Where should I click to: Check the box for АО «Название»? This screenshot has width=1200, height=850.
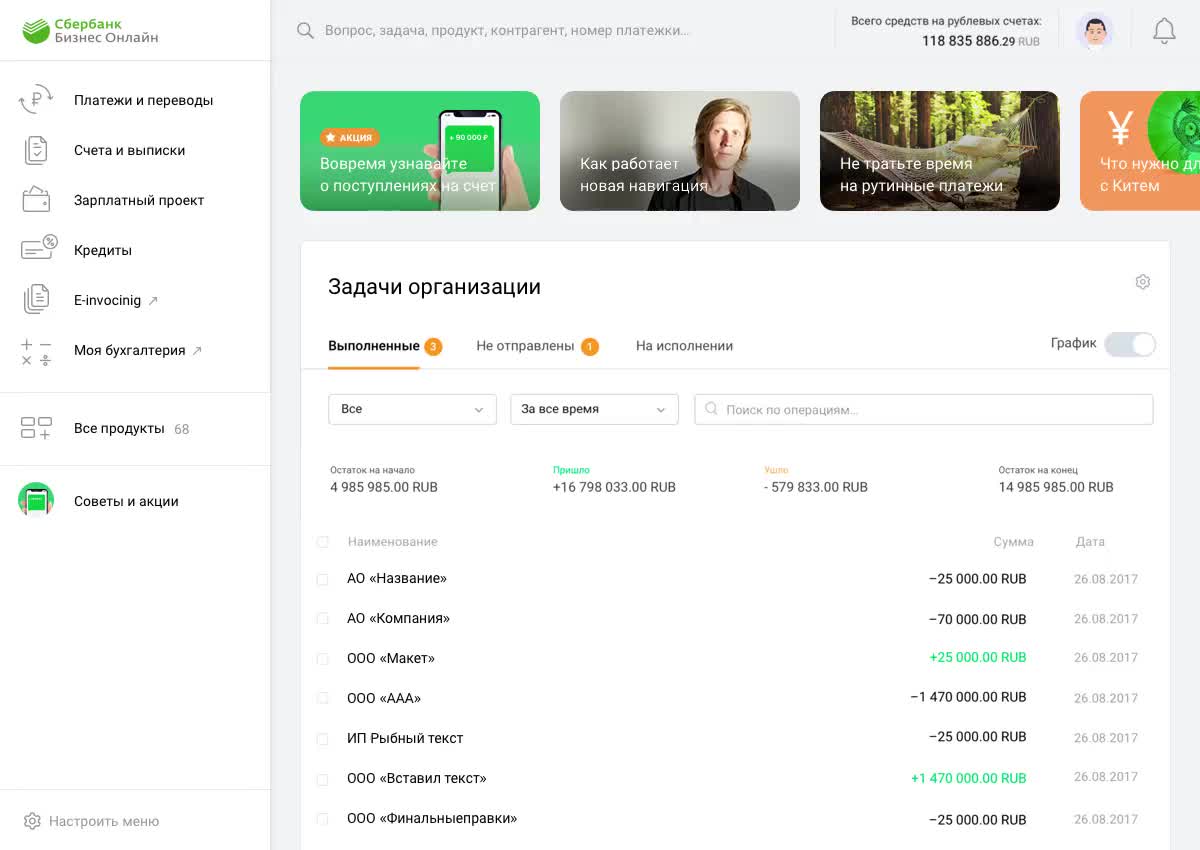322,580
